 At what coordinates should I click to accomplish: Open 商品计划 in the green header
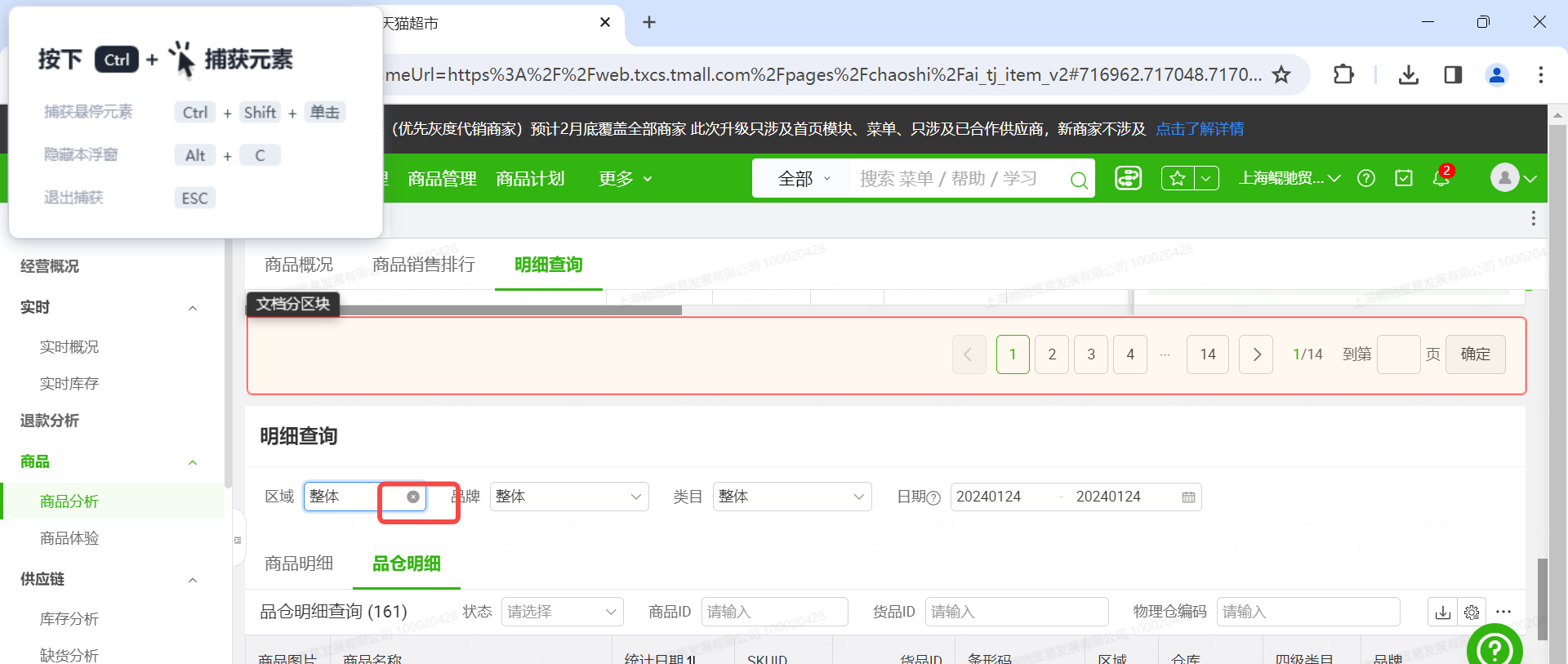531,179
